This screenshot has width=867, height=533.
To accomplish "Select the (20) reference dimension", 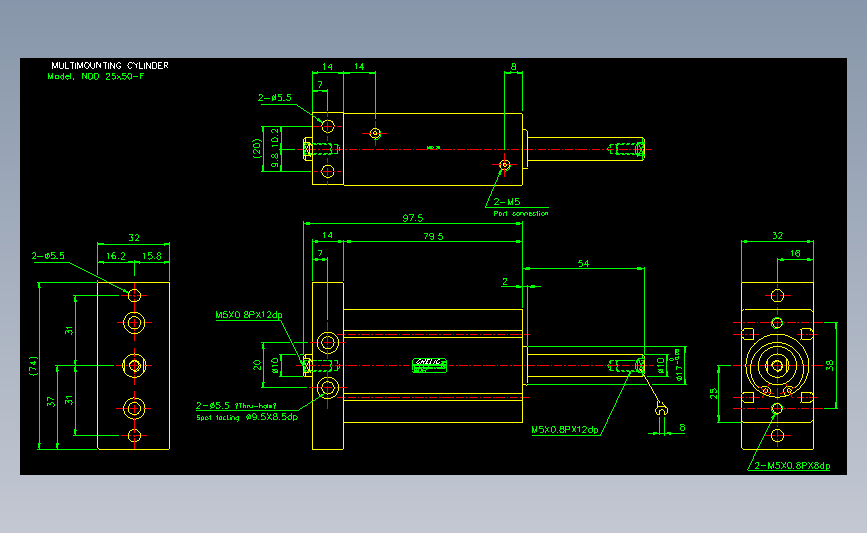I will (257, 149).
